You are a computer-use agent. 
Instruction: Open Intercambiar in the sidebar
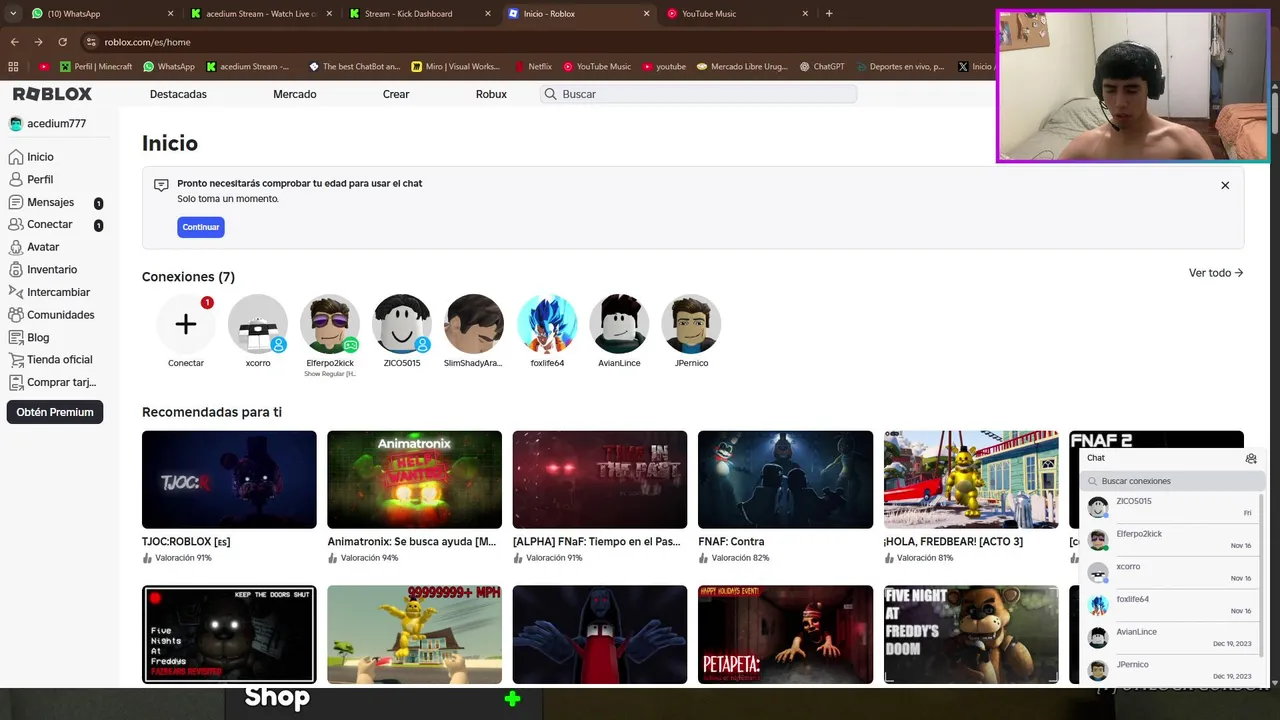[49, 292]
